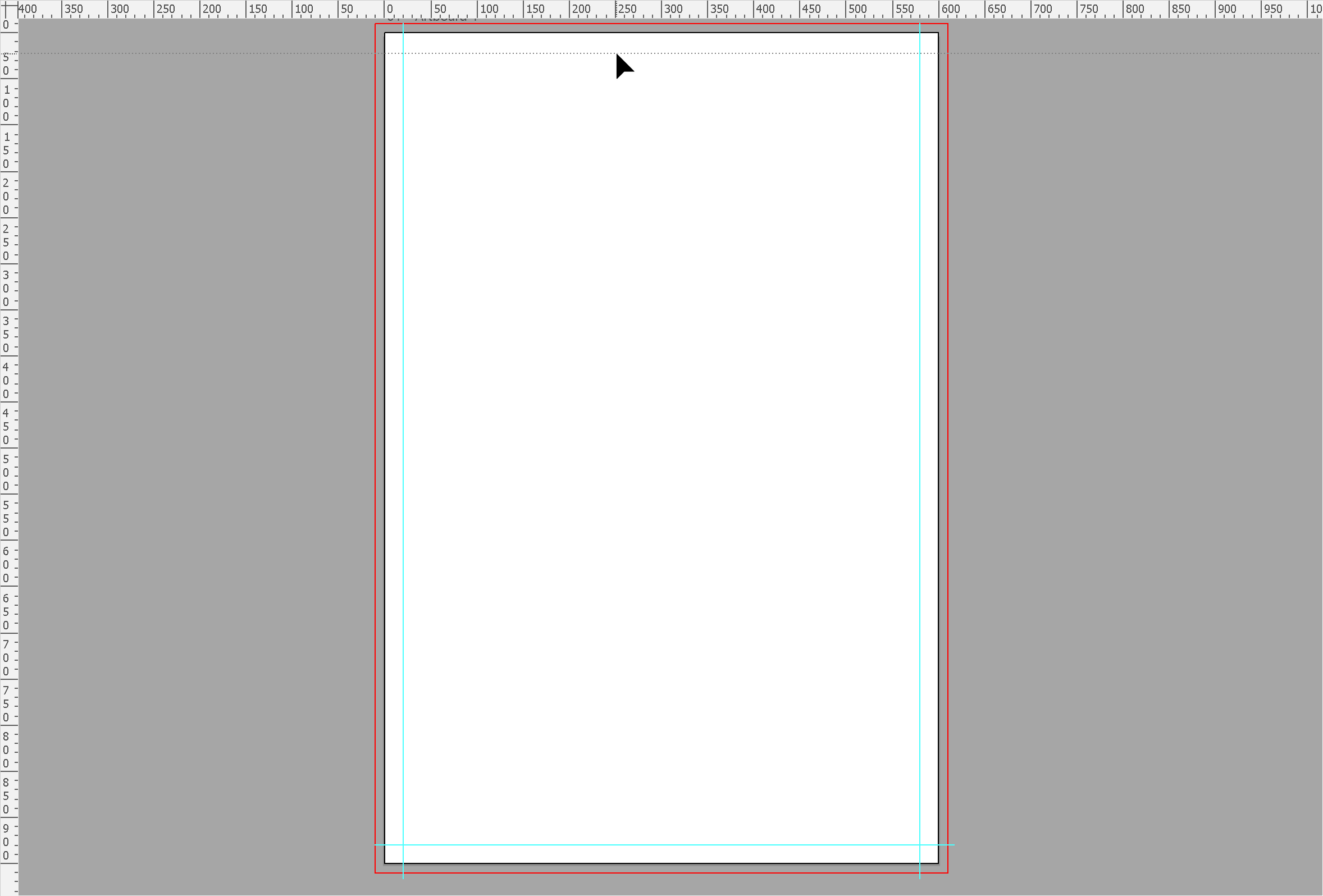Click the 700 mark on horizontal ruler
Viewport: 1323px width, 896px height.
tap(1042, 9)
